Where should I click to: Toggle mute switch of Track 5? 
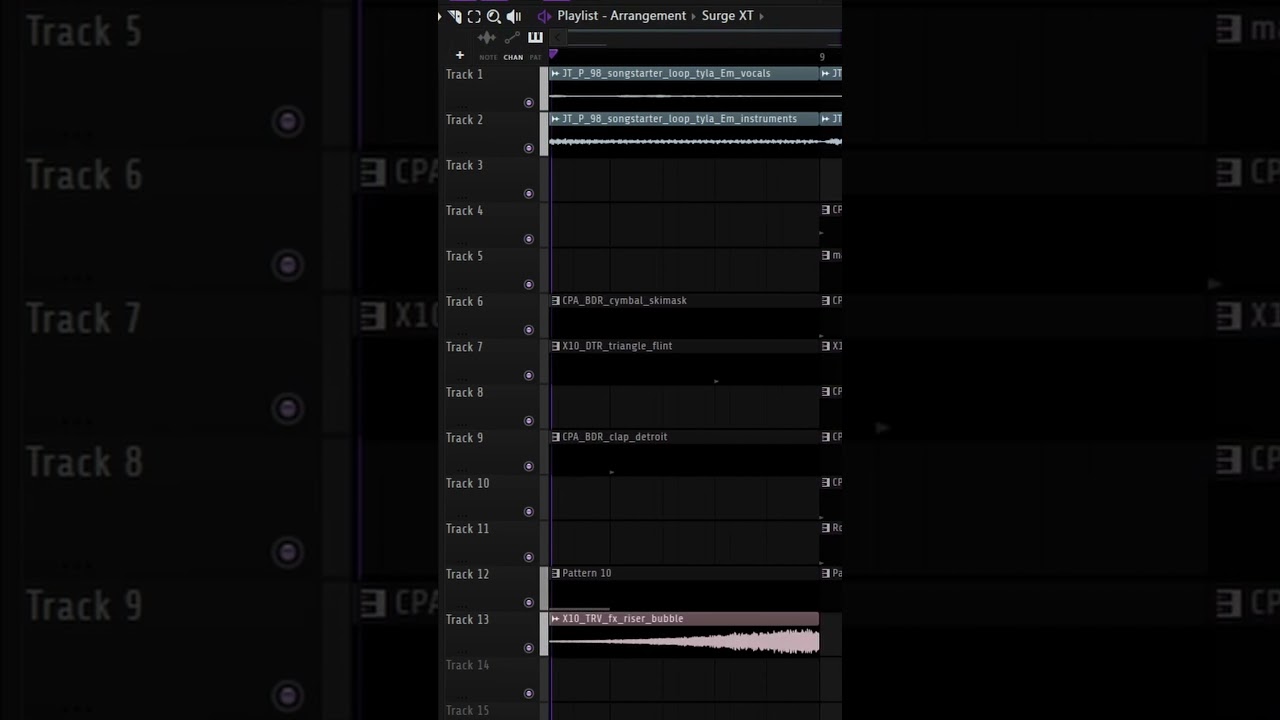[529, 285]
